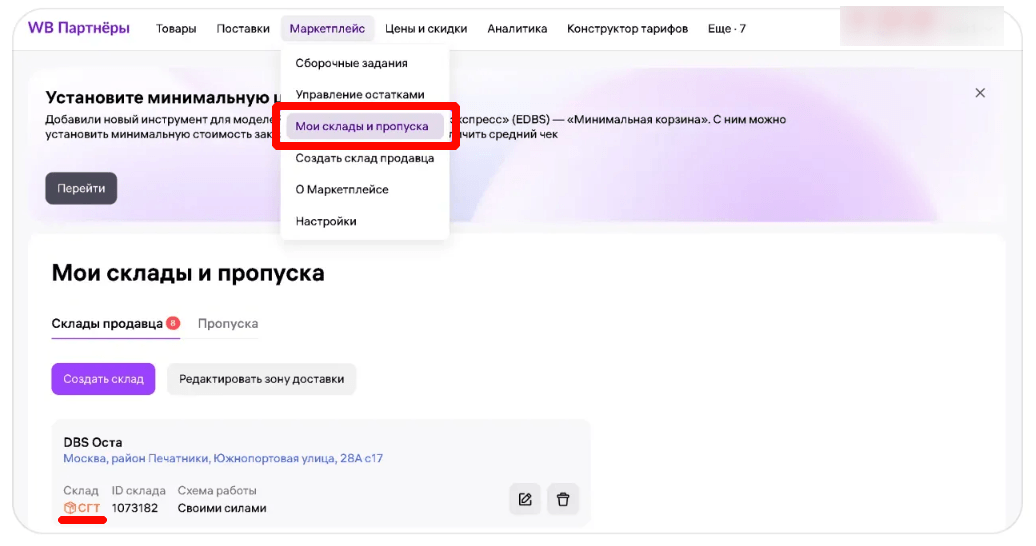Select Мои склады и пропуска item
1036x546 pixels.
(x=362, y=127)
